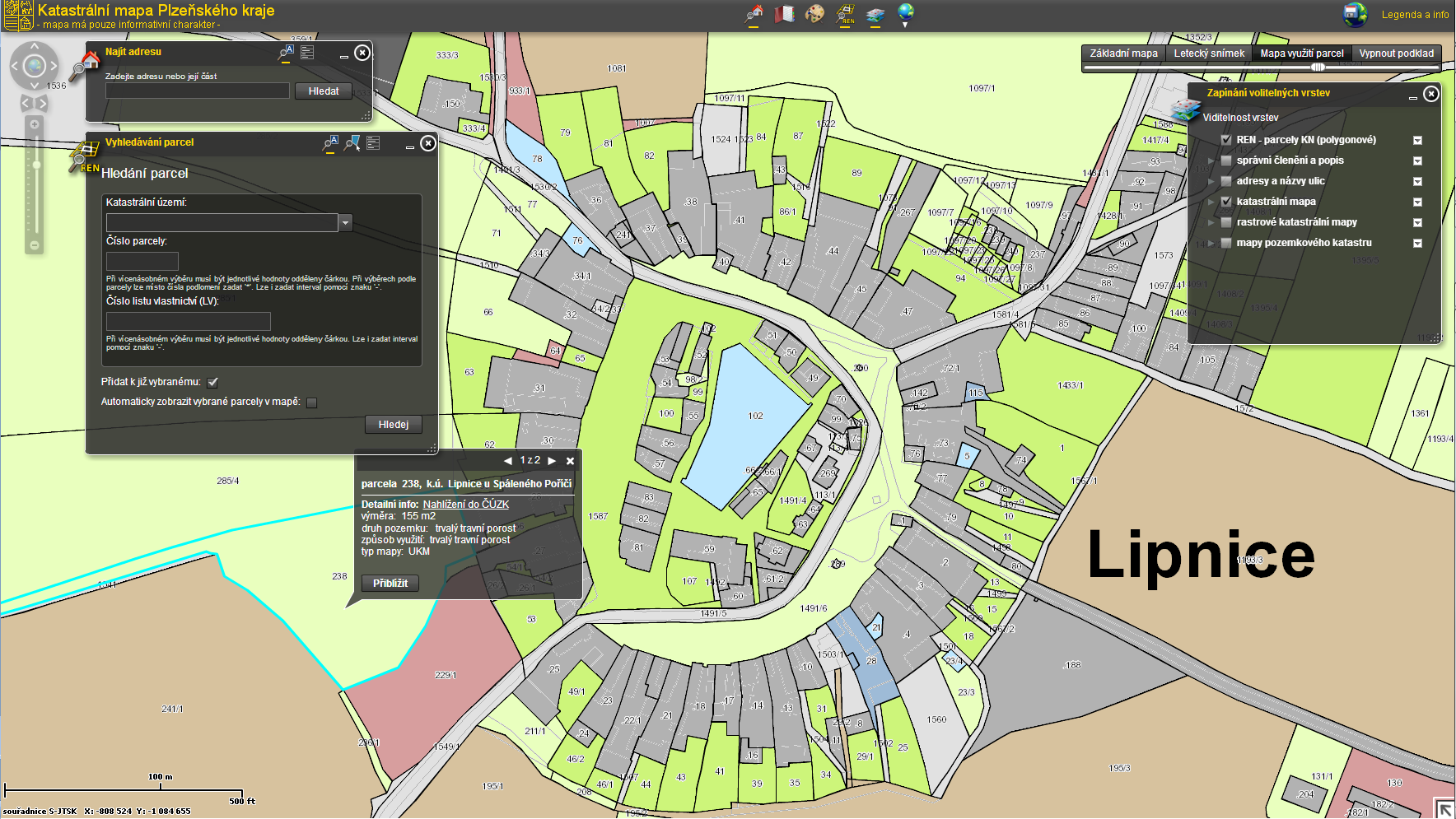
Task: Uncheck REN - parcely KN layer
Action: click(1226, 140)
